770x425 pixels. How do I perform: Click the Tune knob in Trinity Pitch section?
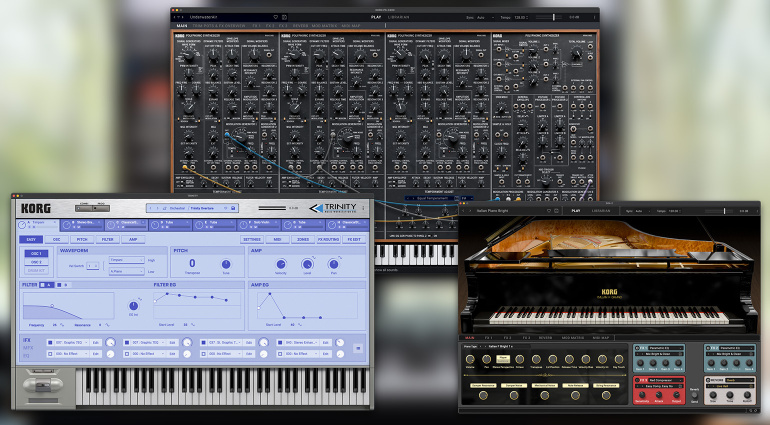click(x=226, y=265)
